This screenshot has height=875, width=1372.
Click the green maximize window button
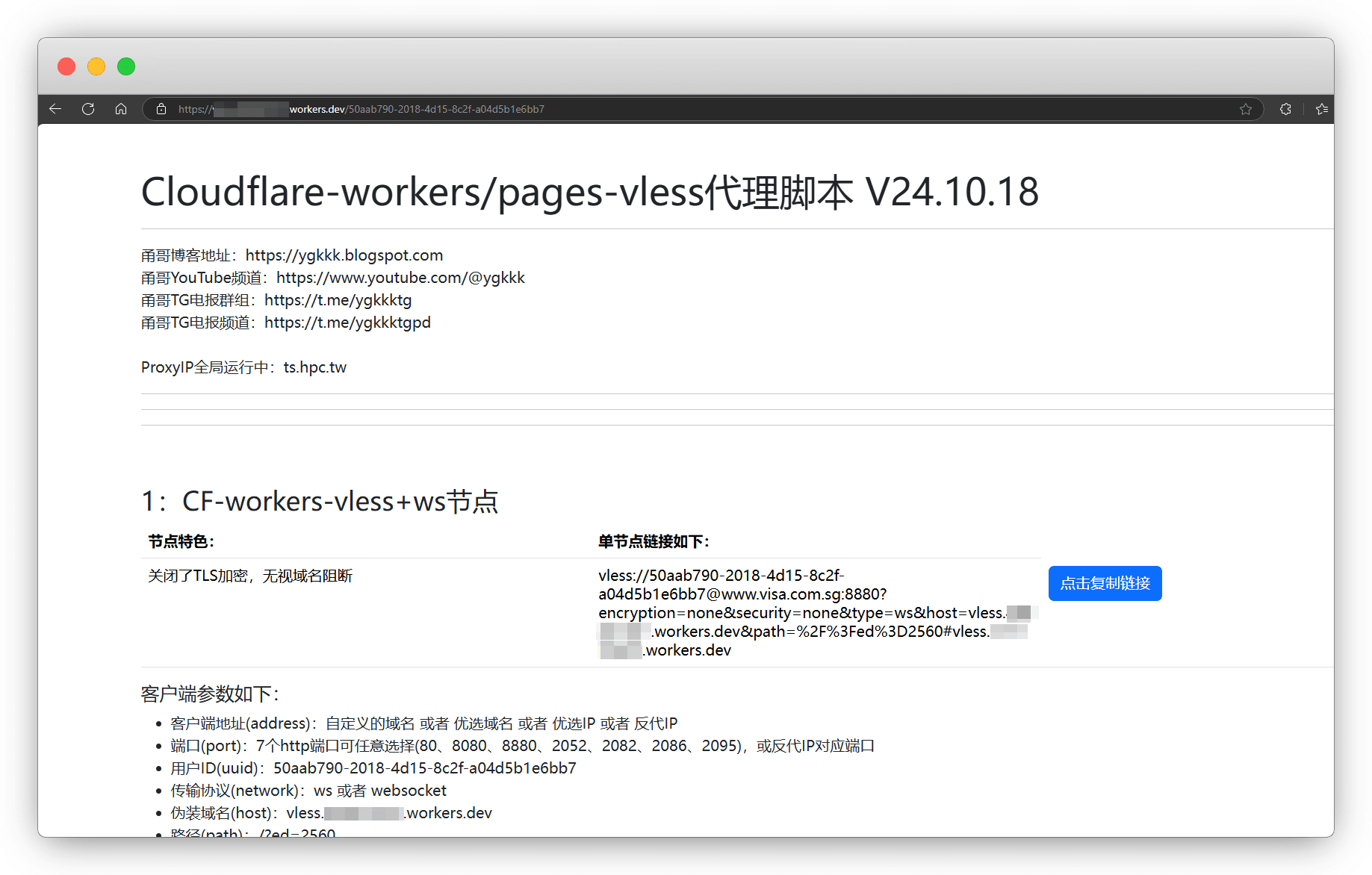tap(126, 66)
